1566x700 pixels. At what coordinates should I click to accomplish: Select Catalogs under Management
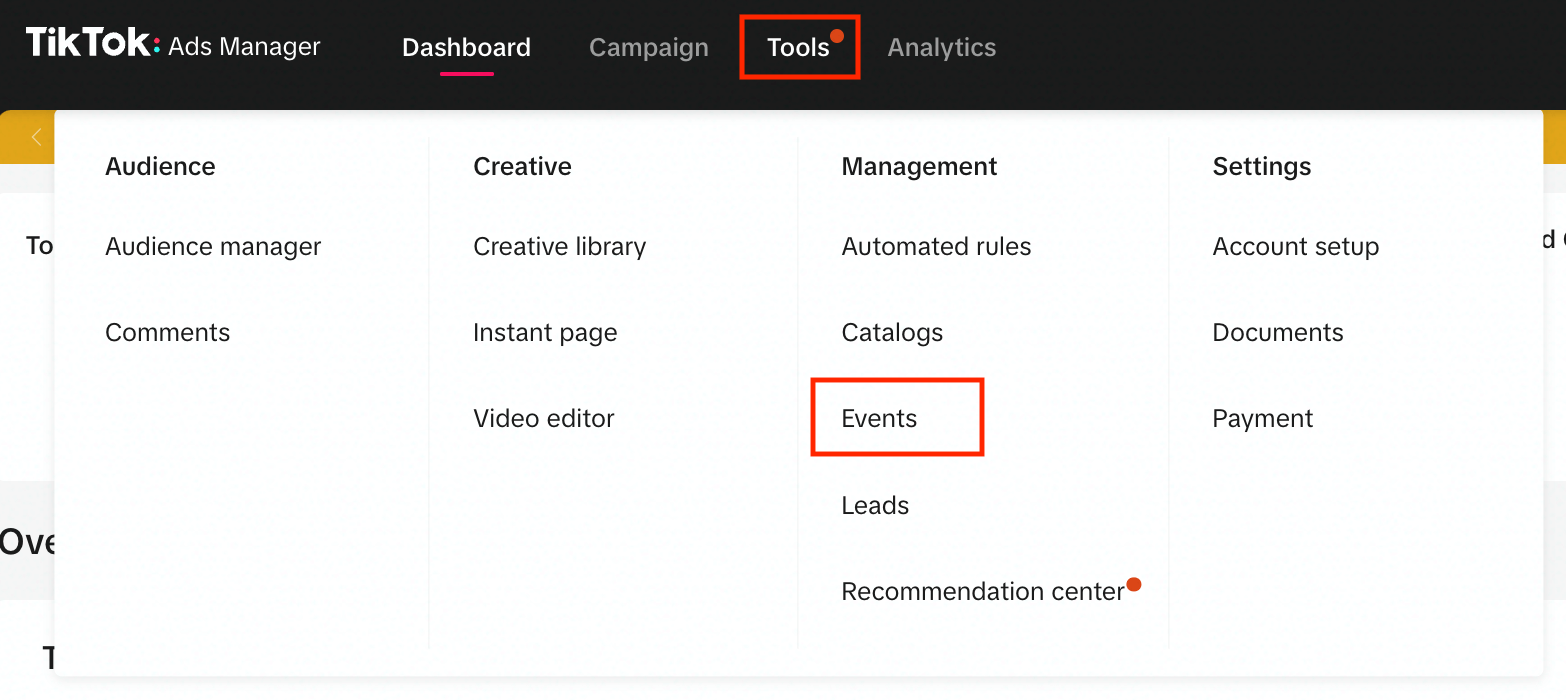tap(892, 332)
